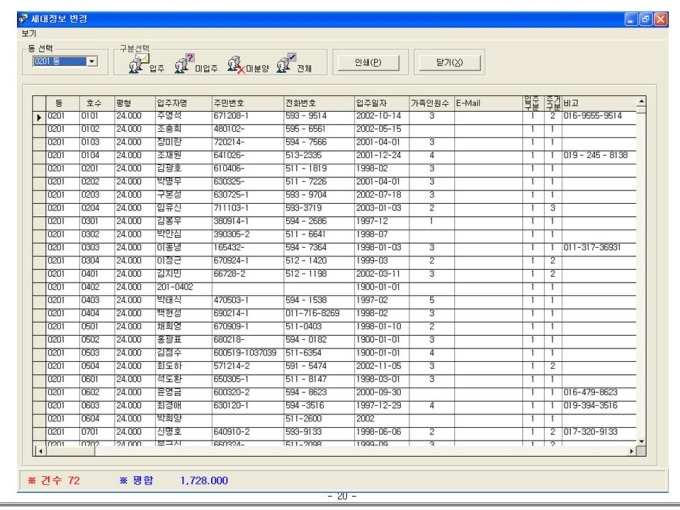Screen dimensions: 680x510
Task: Minimize the 세대정보 변경 window
Action: pyautogui.click(x=631, y=19)
